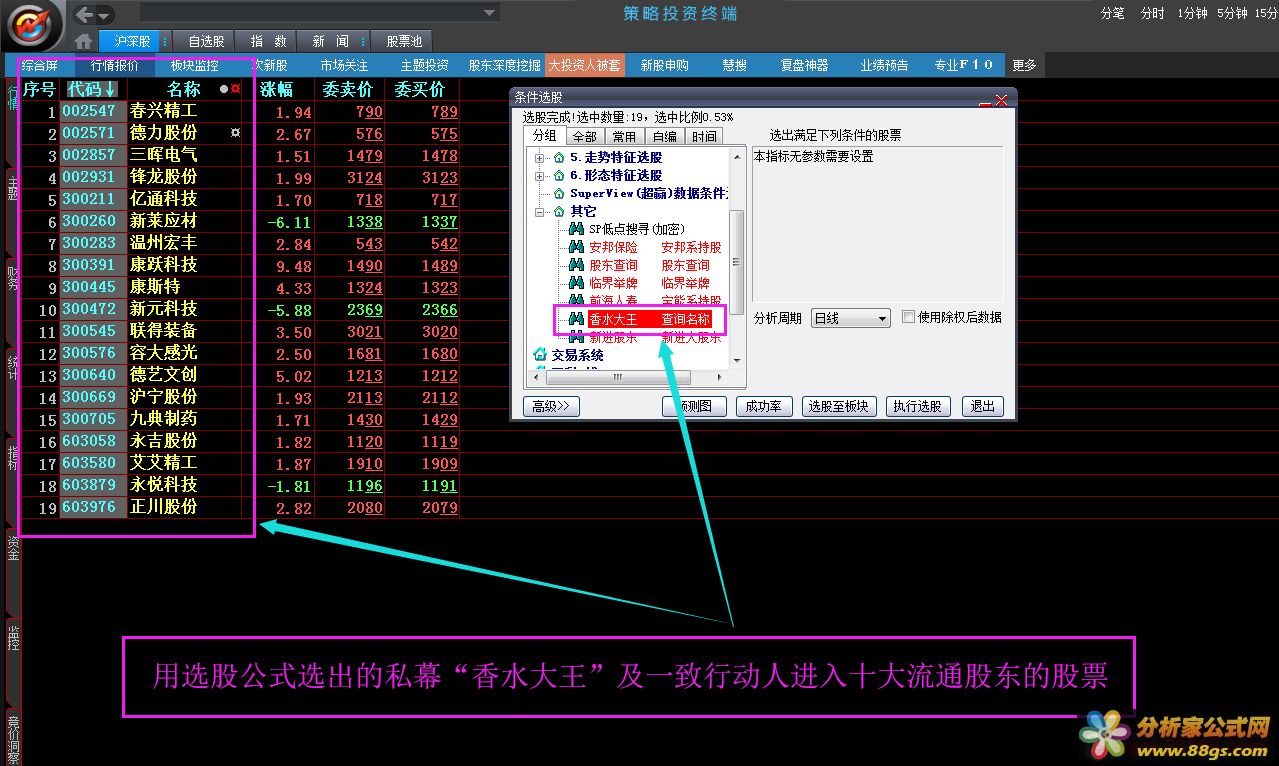Enable 使用除权后数据 checkbox

pos(908,317)
